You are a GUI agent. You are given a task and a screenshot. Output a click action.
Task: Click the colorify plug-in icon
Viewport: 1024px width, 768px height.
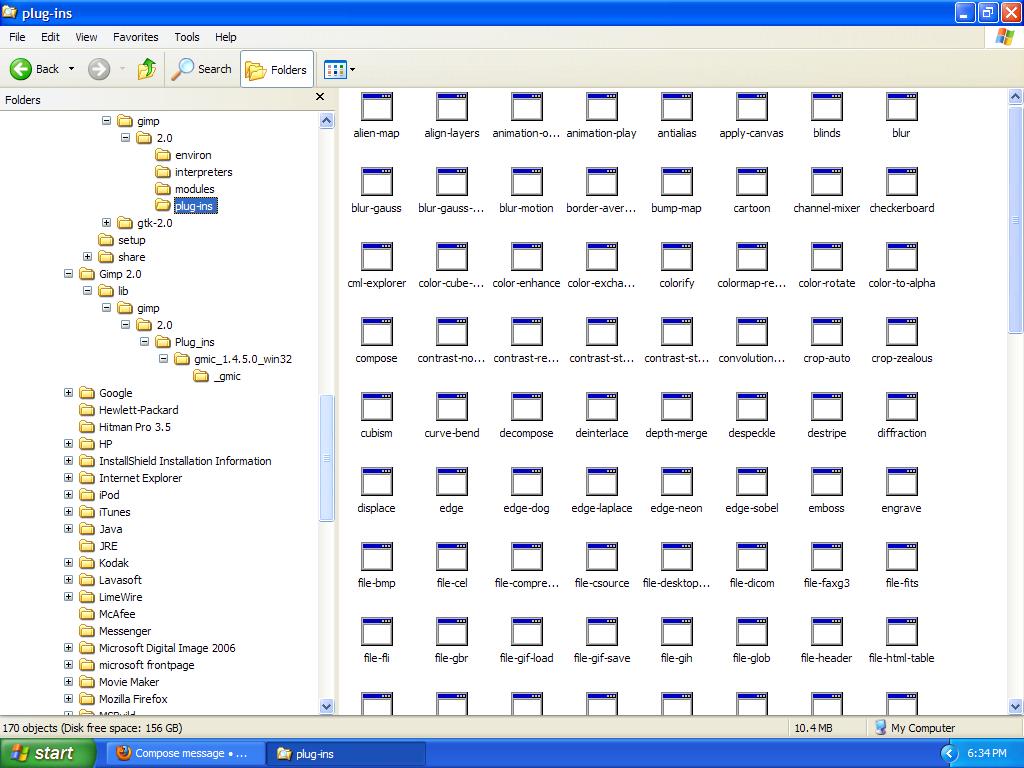click(677, 257)
